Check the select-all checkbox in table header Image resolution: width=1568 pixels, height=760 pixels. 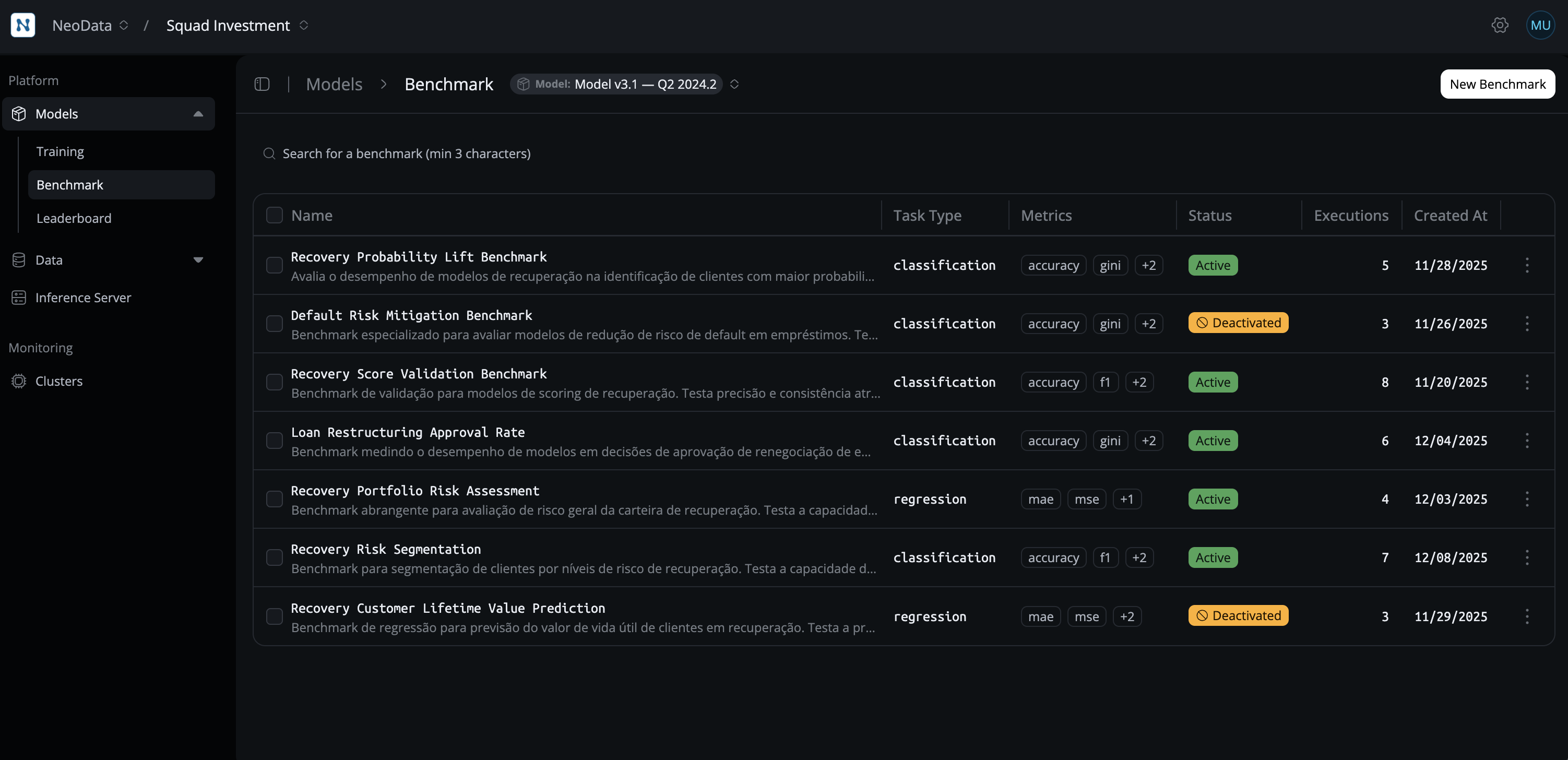point(275,215)
